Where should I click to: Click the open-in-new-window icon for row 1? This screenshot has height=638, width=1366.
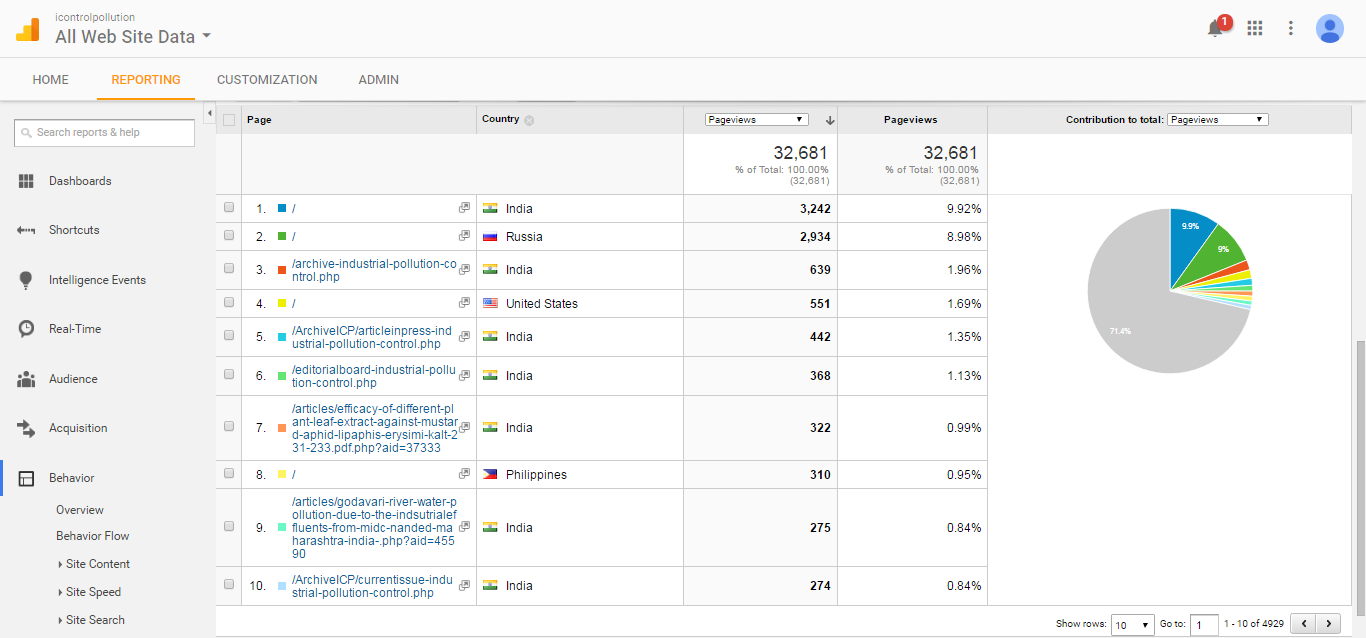tap(464, 208)
